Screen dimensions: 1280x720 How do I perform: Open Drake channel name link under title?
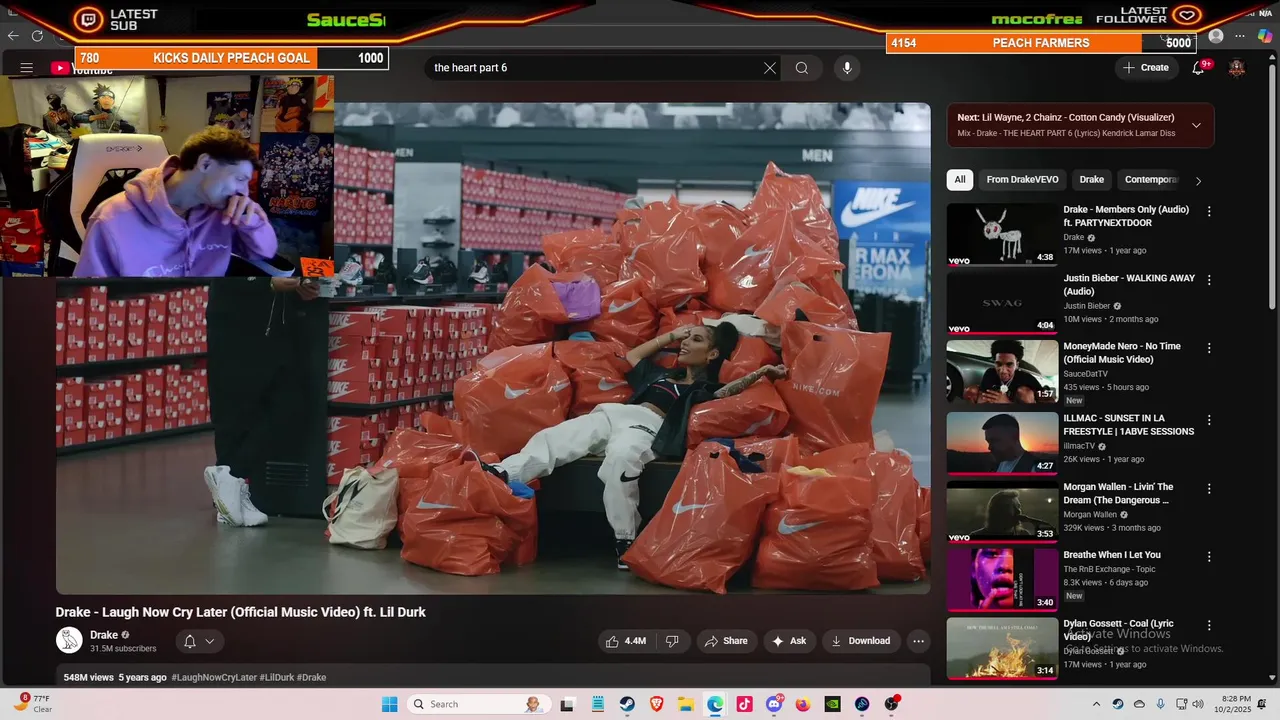(104, 635)
